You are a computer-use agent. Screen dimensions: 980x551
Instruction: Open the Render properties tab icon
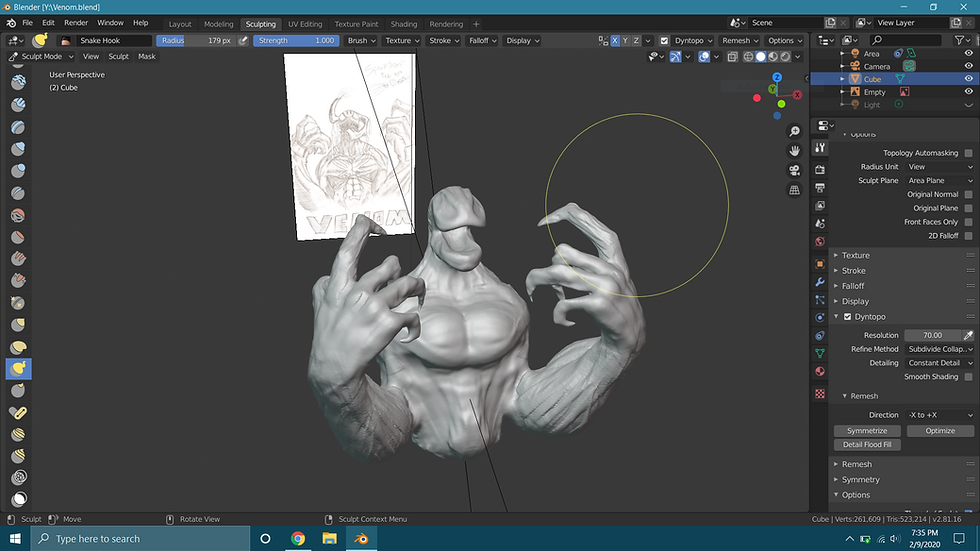pos(820,170)
